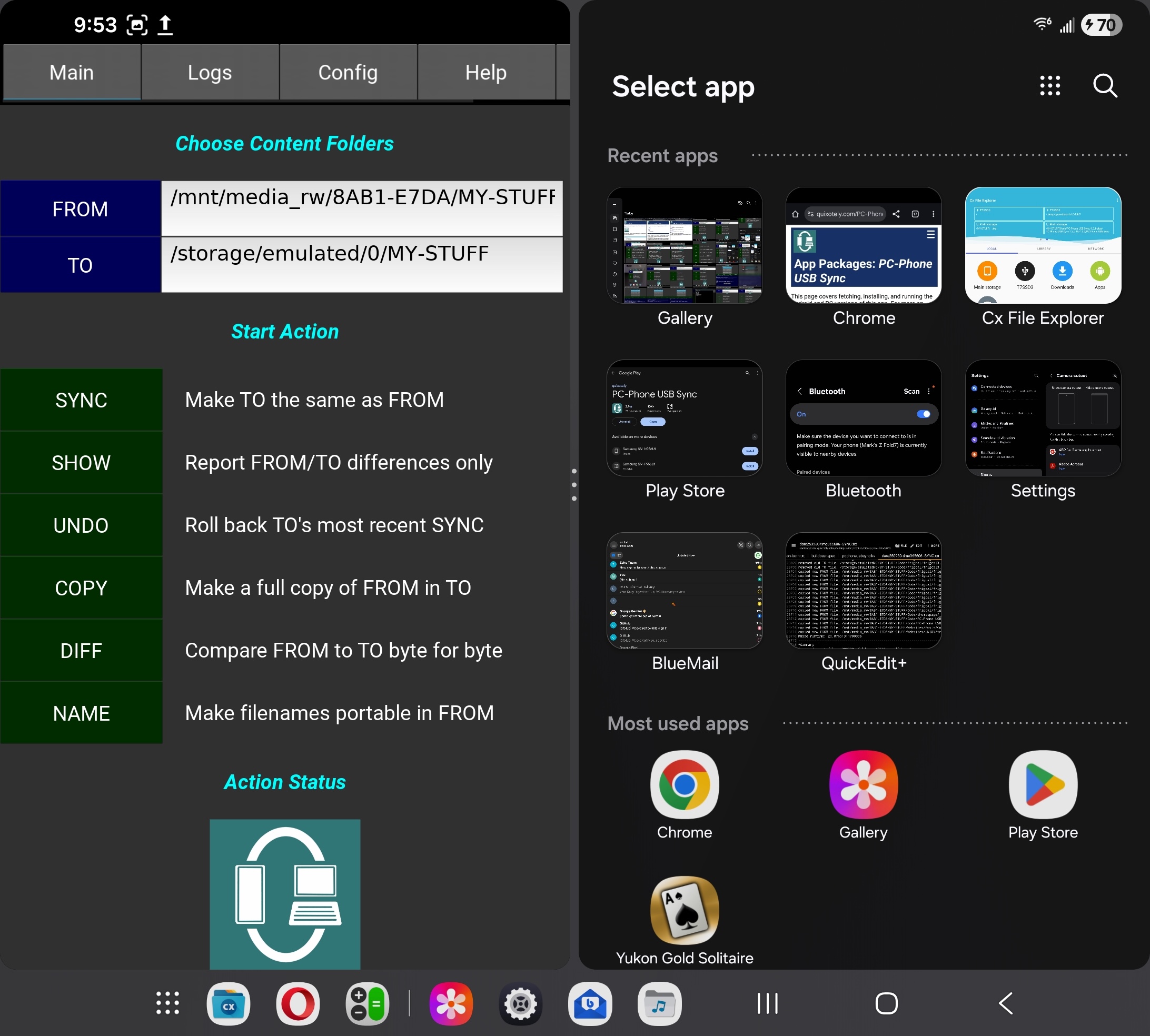Tap the search magnifier in Select app
The image size is (1150, 1036).
tap(1105, 86)
